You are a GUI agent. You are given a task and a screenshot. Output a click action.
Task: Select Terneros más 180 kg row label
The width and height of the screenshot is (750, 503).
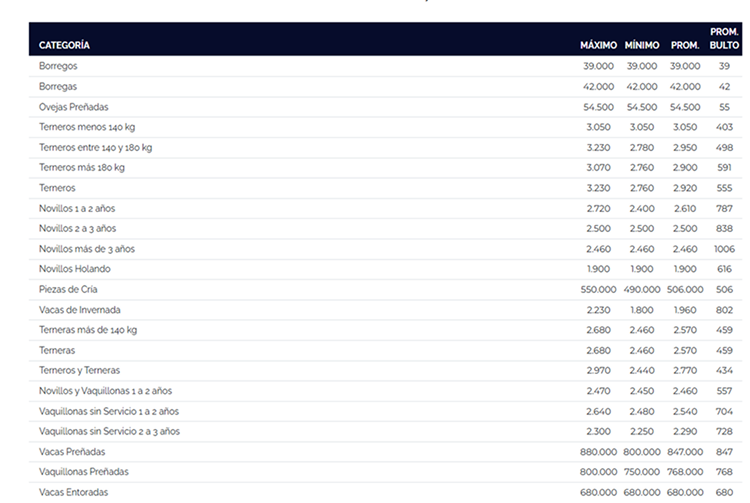(82, 168)
